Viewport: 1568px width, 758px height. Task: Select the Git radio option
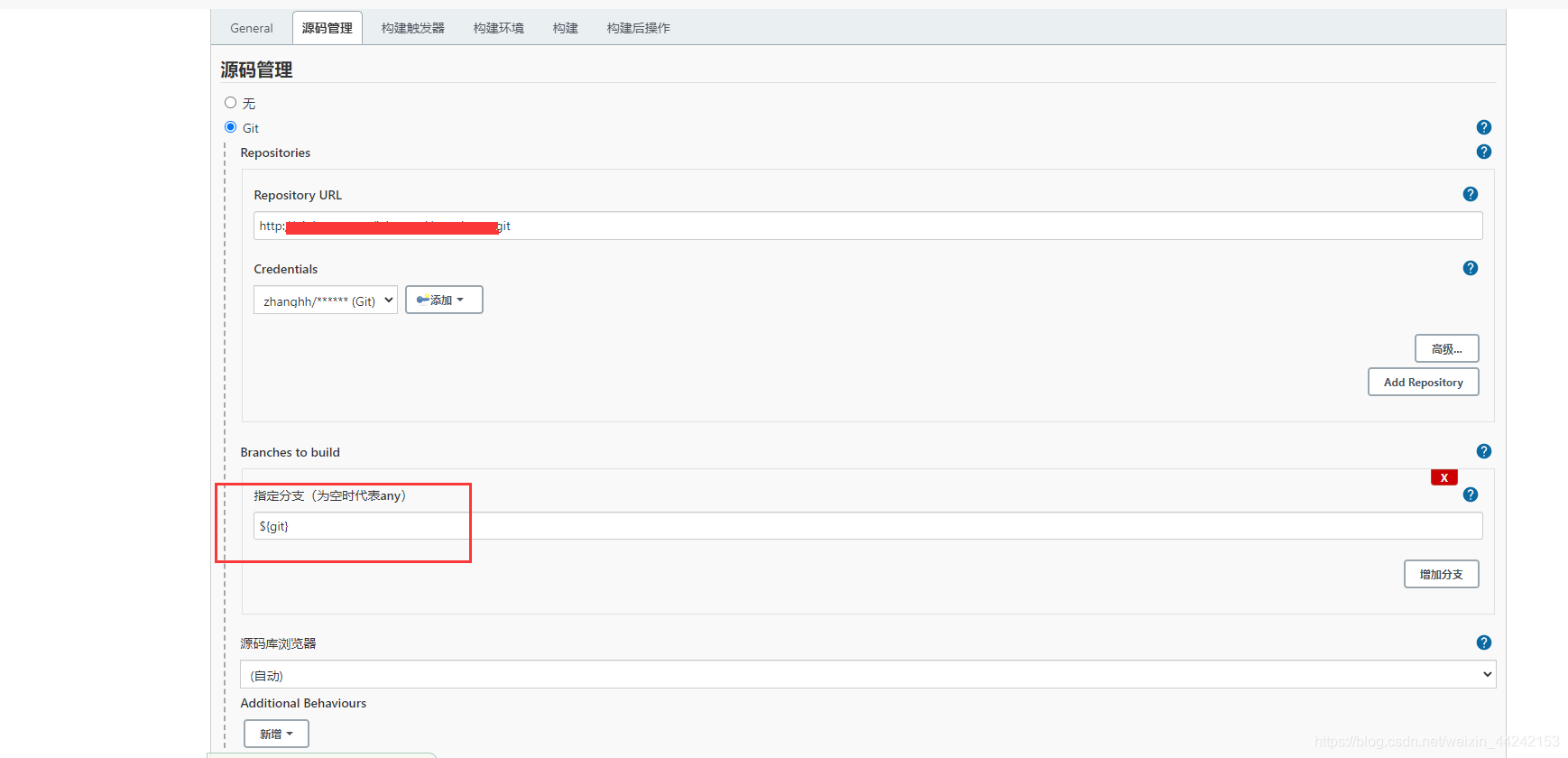tap(230, 127)
